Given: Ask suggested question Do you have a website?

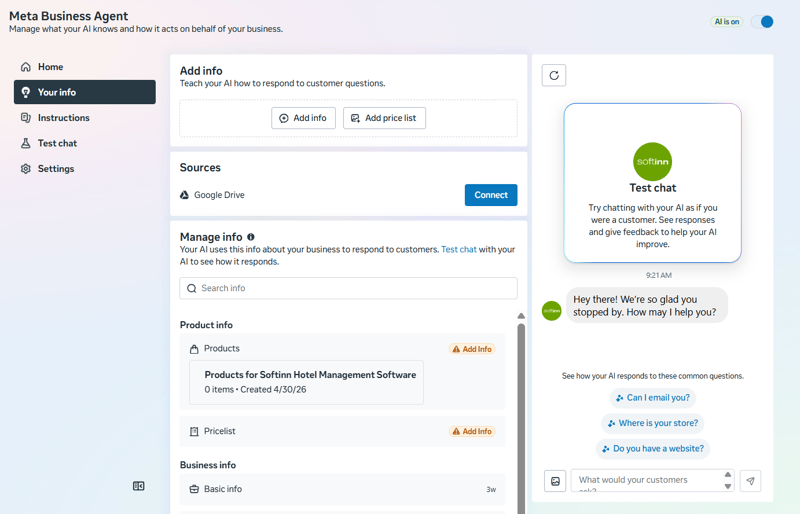Looking at the screenshot, I should pyautogui.click(x=653, y=449).
